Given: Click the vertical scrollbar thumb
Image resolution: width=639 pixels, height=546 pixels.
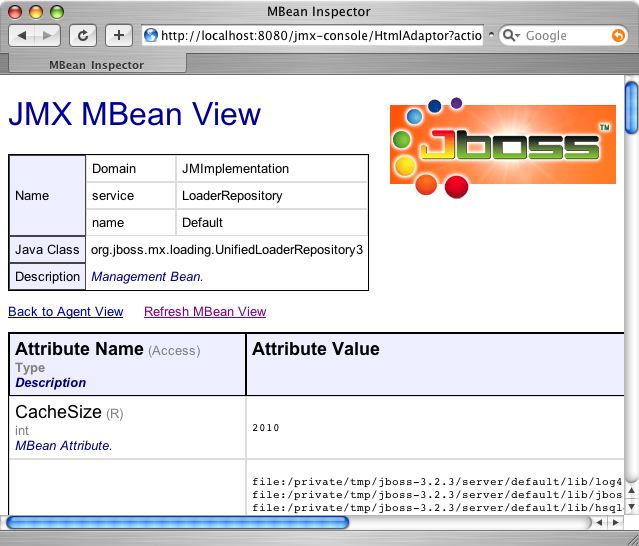Looking at the screenshot, I should [632, 108].
